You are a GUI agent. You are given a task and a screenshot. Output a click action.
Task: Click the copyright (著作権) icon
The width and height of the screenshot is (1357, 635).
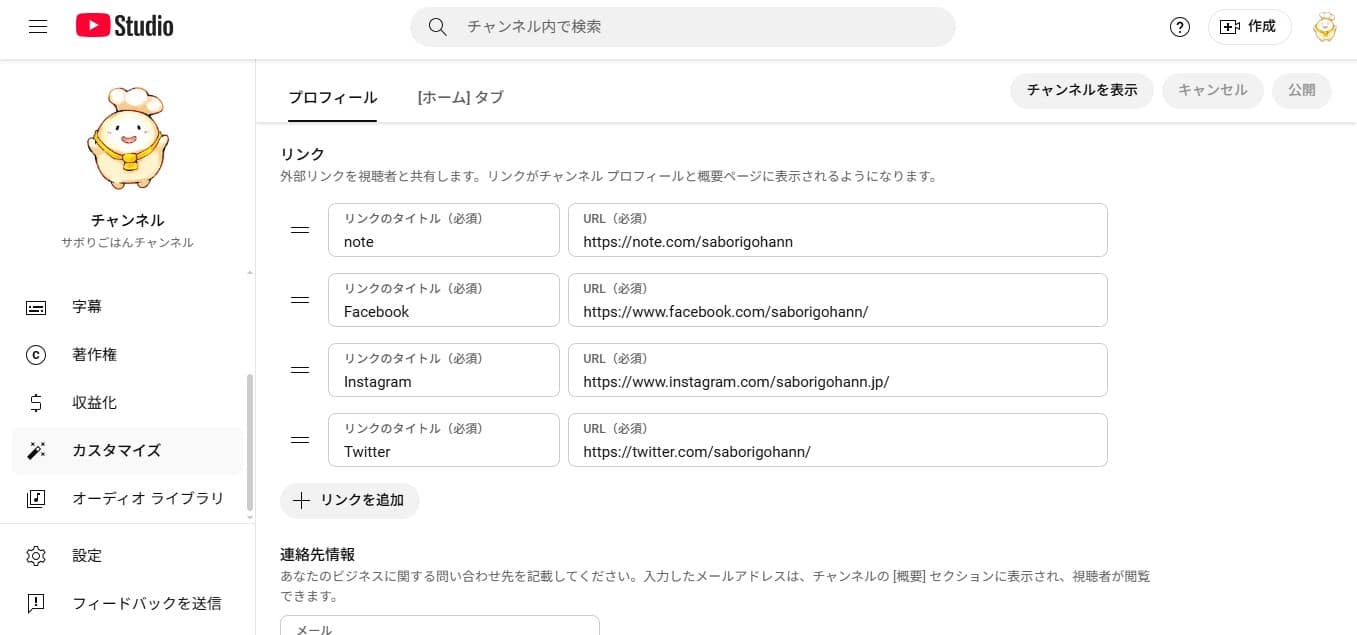coord(36,355)
